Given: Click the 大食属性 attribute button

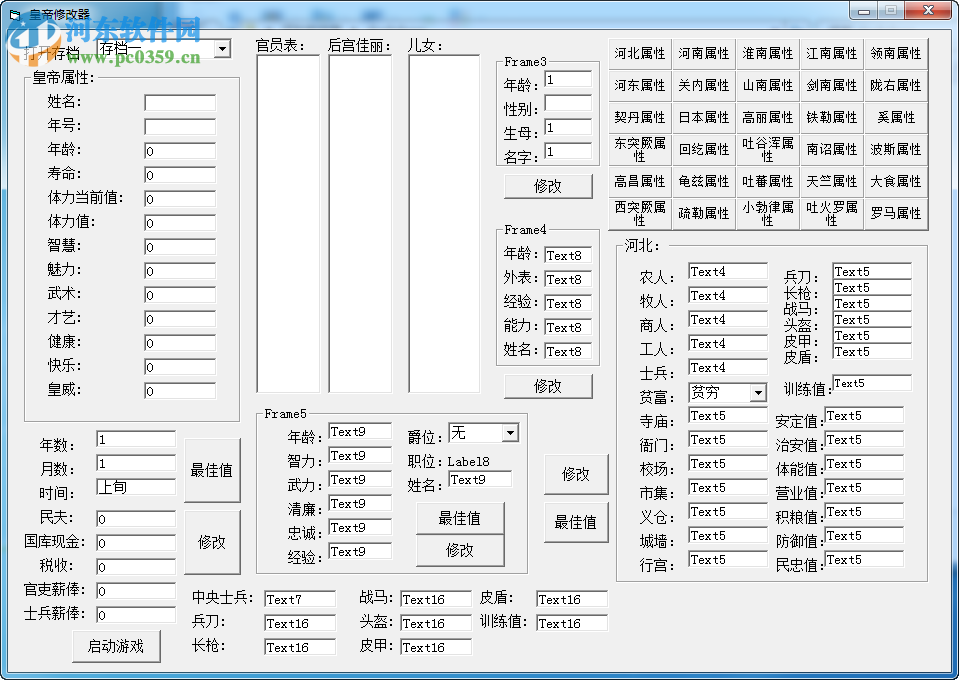Looking at the screenshot, I should coord(896,181).
